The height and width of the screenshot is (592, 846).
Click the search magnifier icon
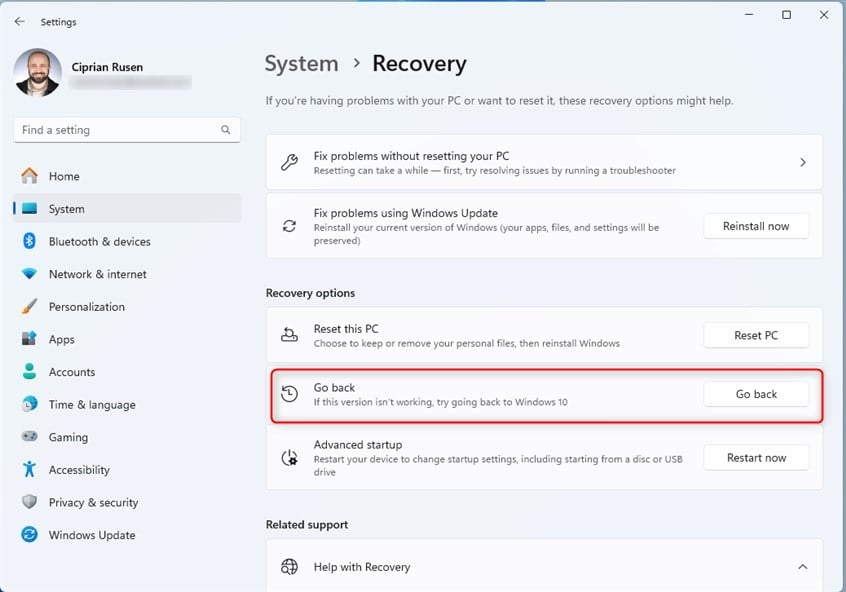pyautogui.click(x=226, y=130)
